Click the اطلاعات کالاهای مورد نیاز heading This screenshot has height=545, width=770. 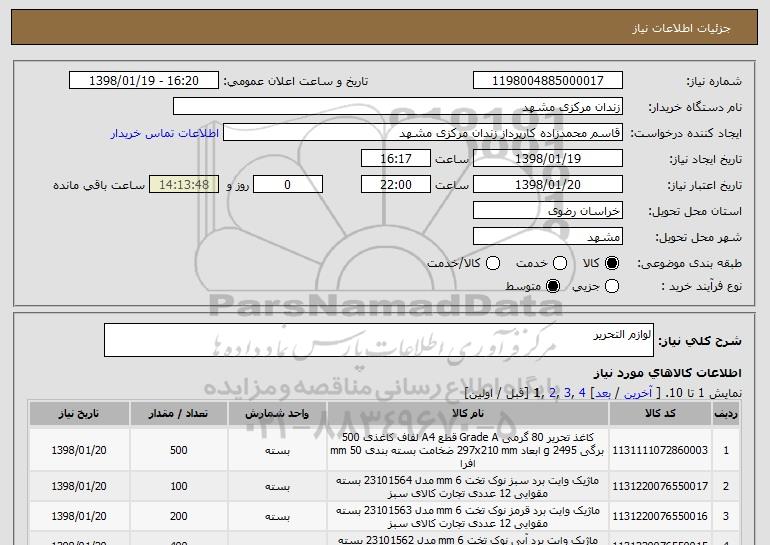coord(667,373)
